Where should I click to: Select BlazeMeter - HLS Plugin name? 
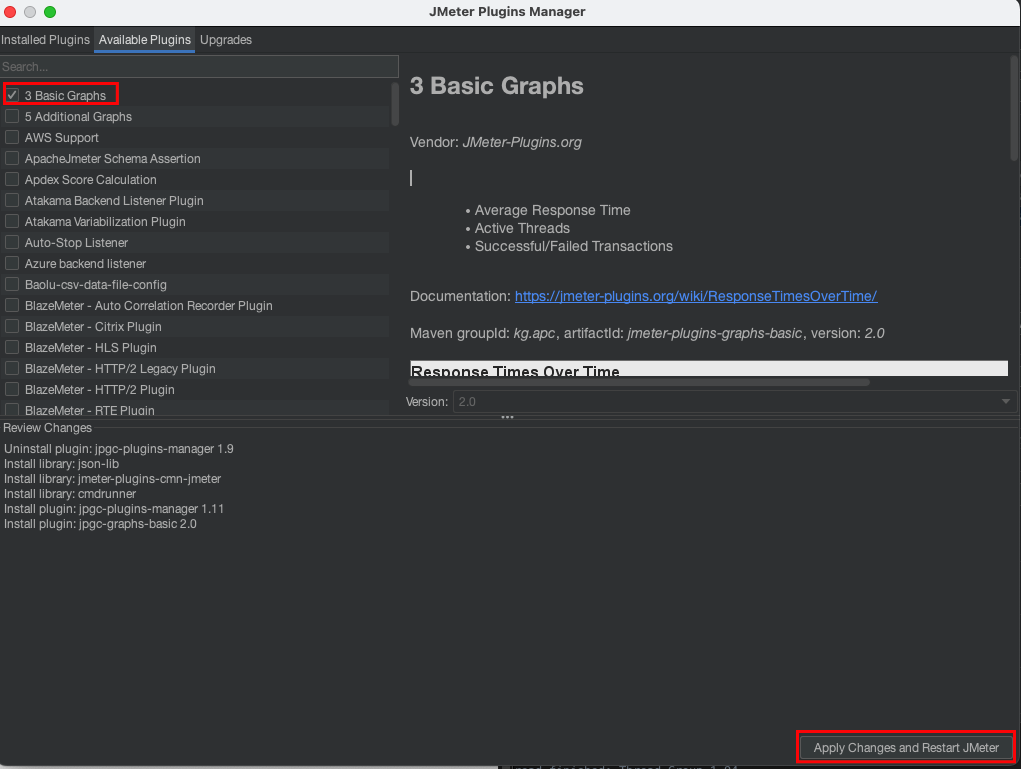[91, 348]
